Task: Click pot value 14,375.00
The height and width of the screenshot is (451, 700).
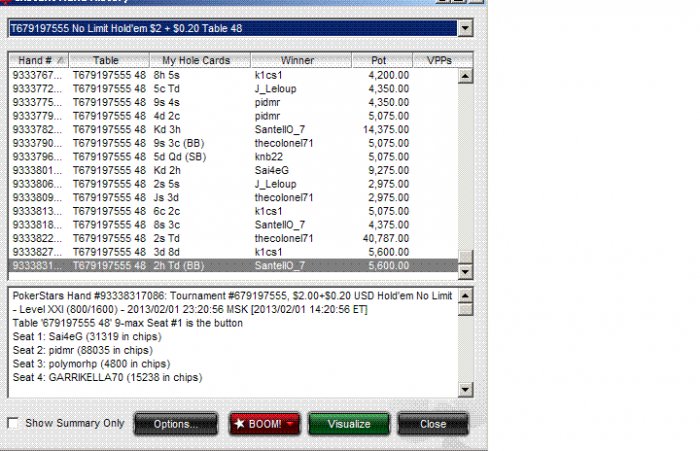Action: (386, 129)
